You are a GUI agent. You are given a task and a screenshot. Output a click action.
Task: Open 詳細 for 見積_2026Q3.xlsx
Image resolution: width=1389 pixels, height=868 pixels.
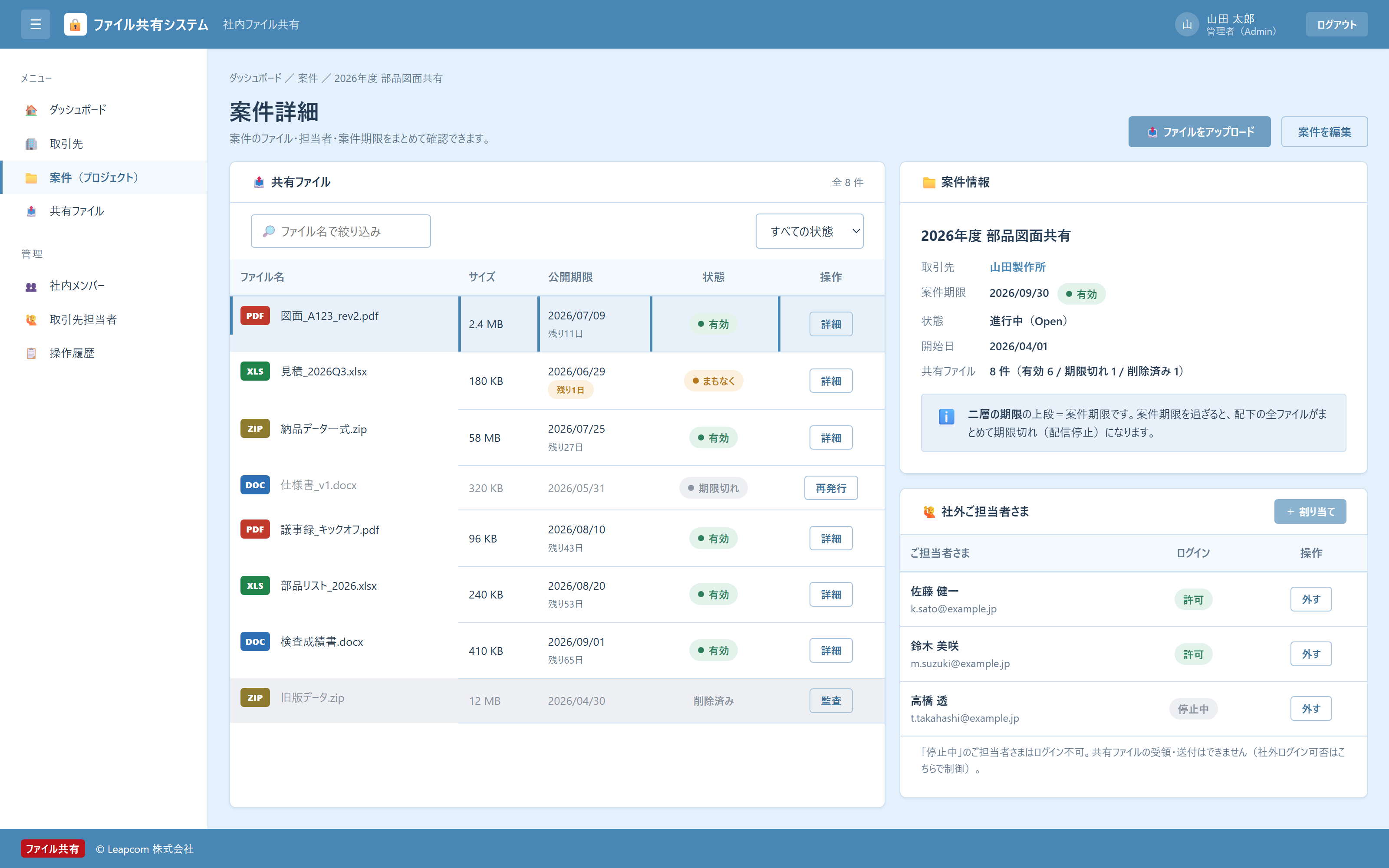[x=830, y=381]
